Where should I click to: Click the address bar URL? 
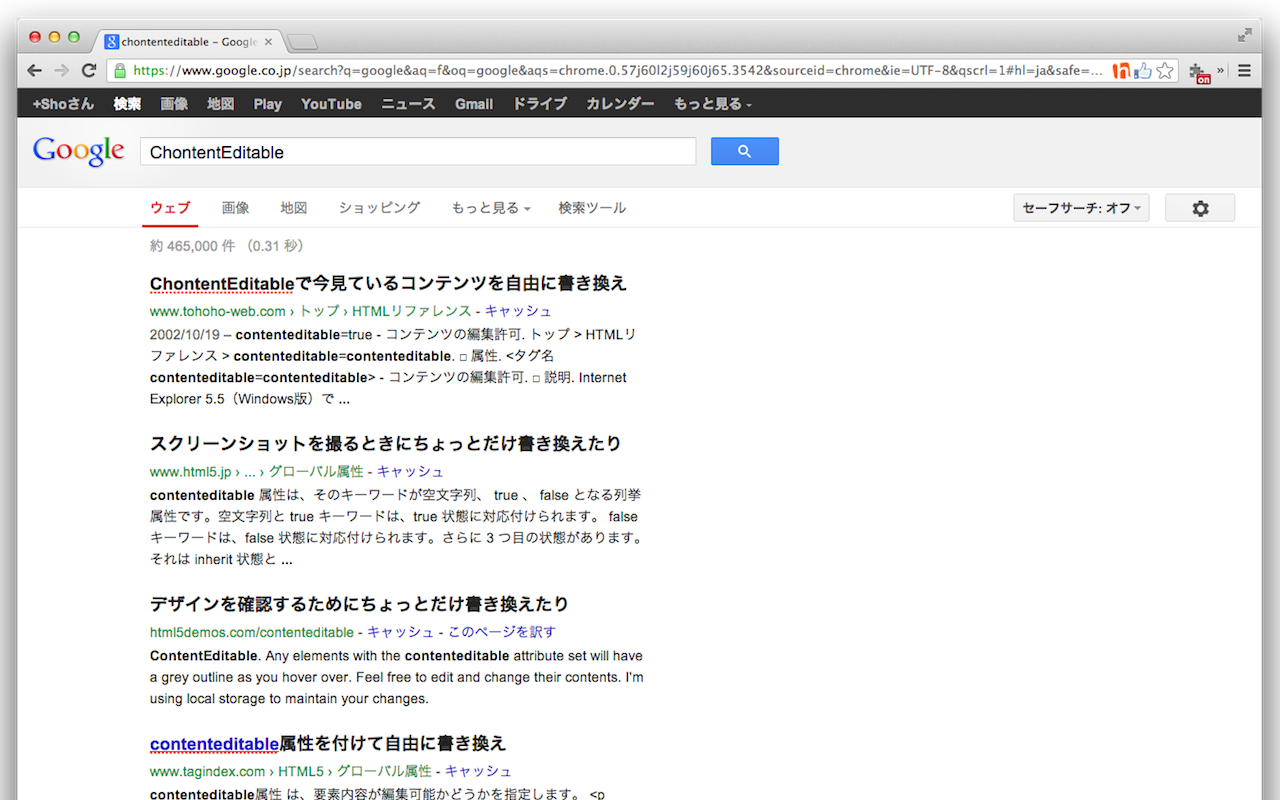pyautogui.click(x=618, y=71)
